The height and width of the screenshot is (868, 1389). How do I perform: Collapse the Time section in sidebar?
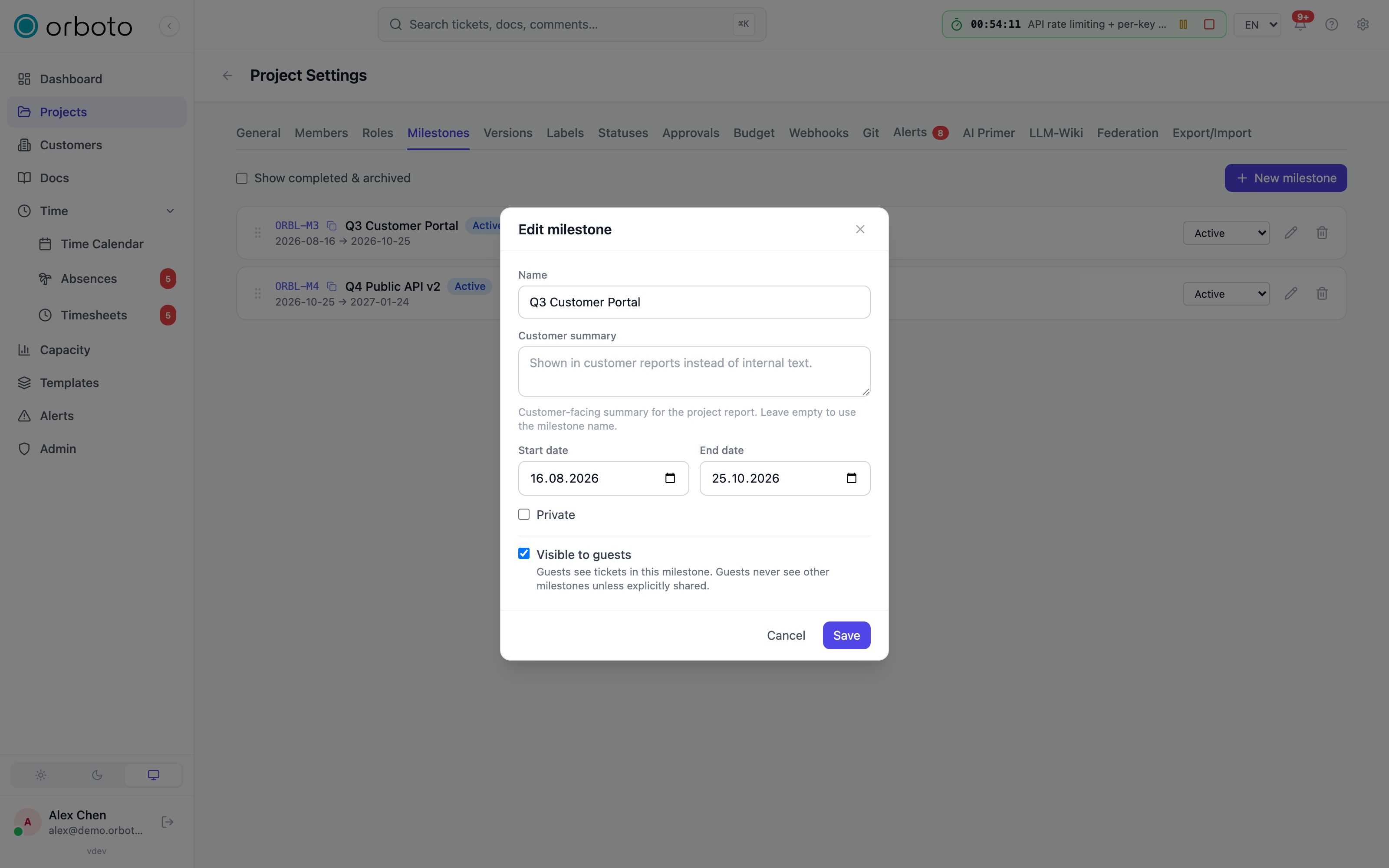click(170, 210)
